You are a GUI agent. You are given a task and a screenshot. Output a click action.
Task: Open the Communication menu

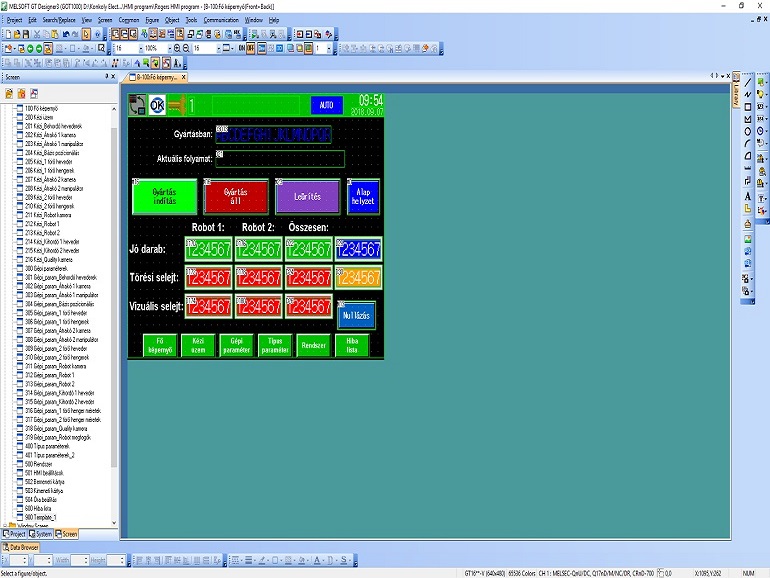[x=221, y=20]
